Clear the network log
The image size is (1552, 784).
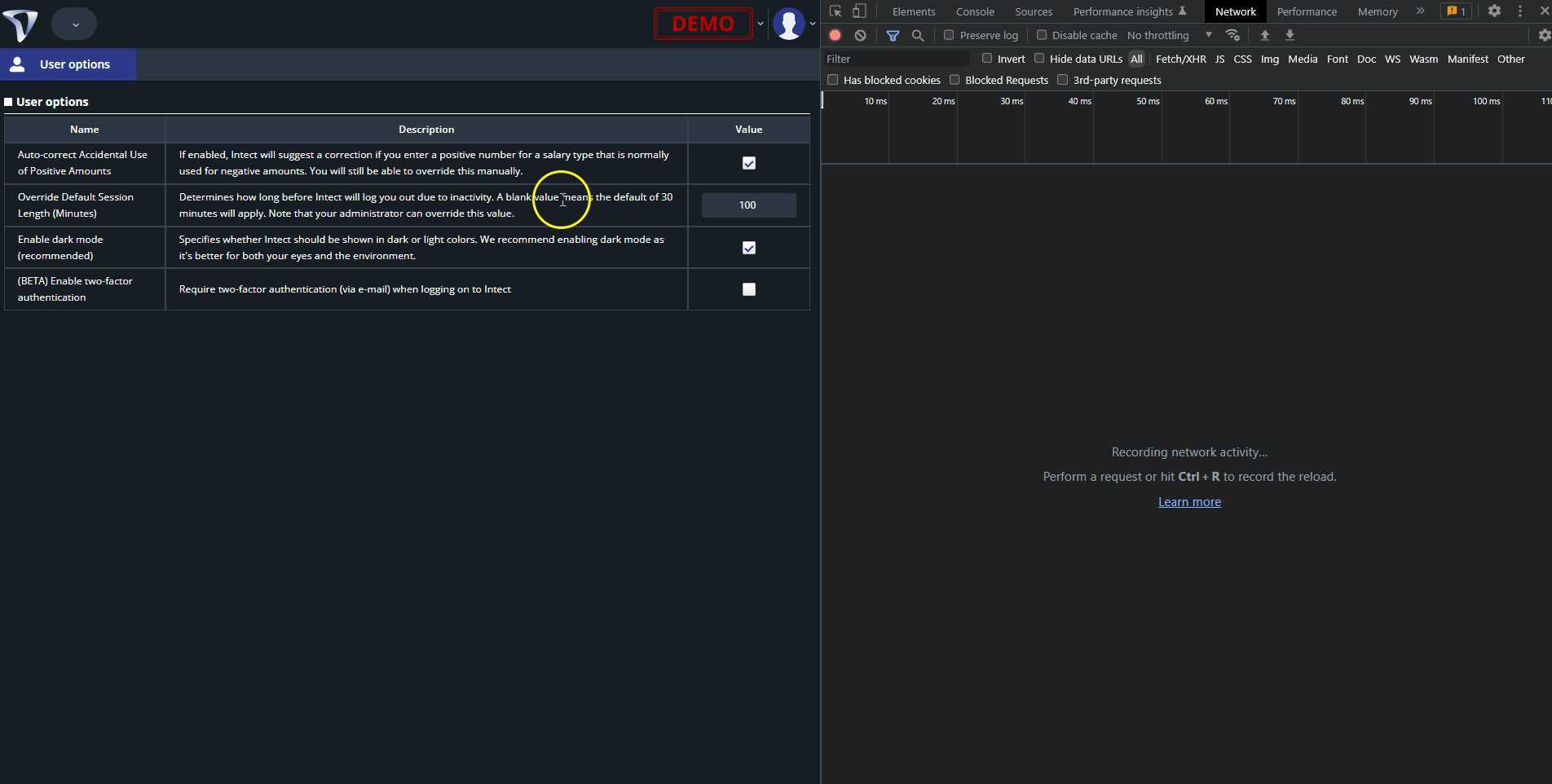[860, 35]
